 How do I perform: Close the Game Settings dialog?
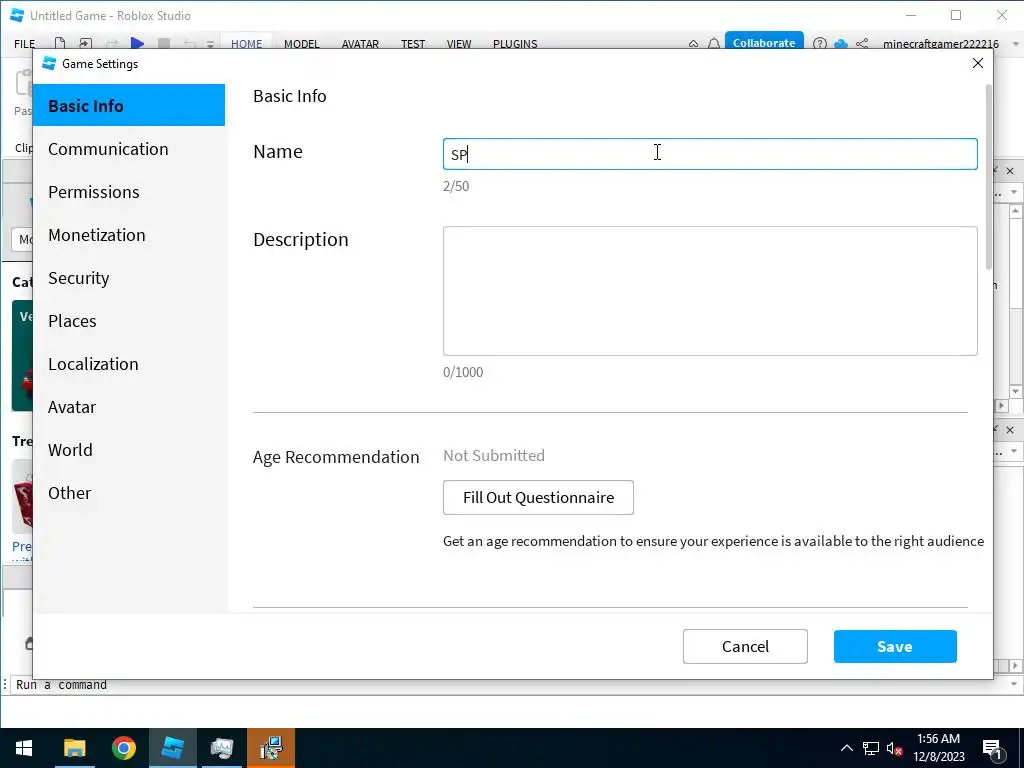978,63
